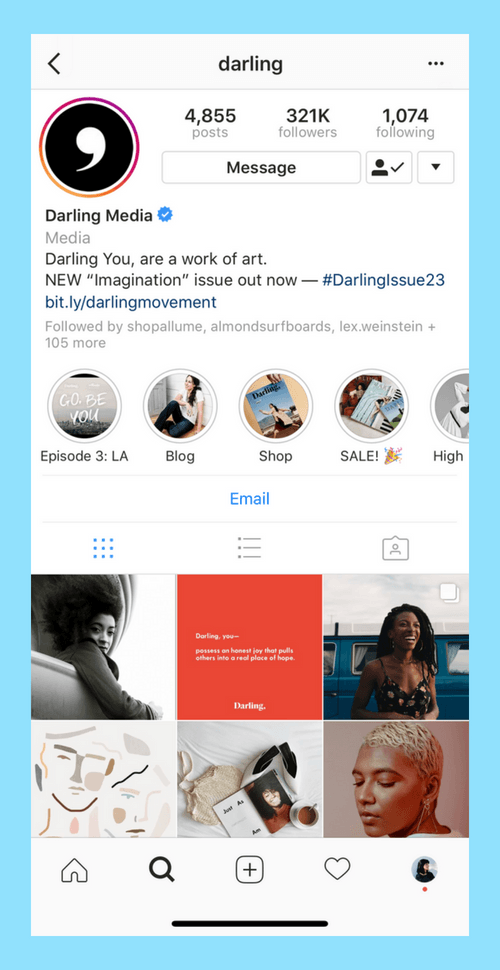The height and width of the screenshot is (970, 500).
Task: Go back using the top-left arrow
Action: coord(54,64)
